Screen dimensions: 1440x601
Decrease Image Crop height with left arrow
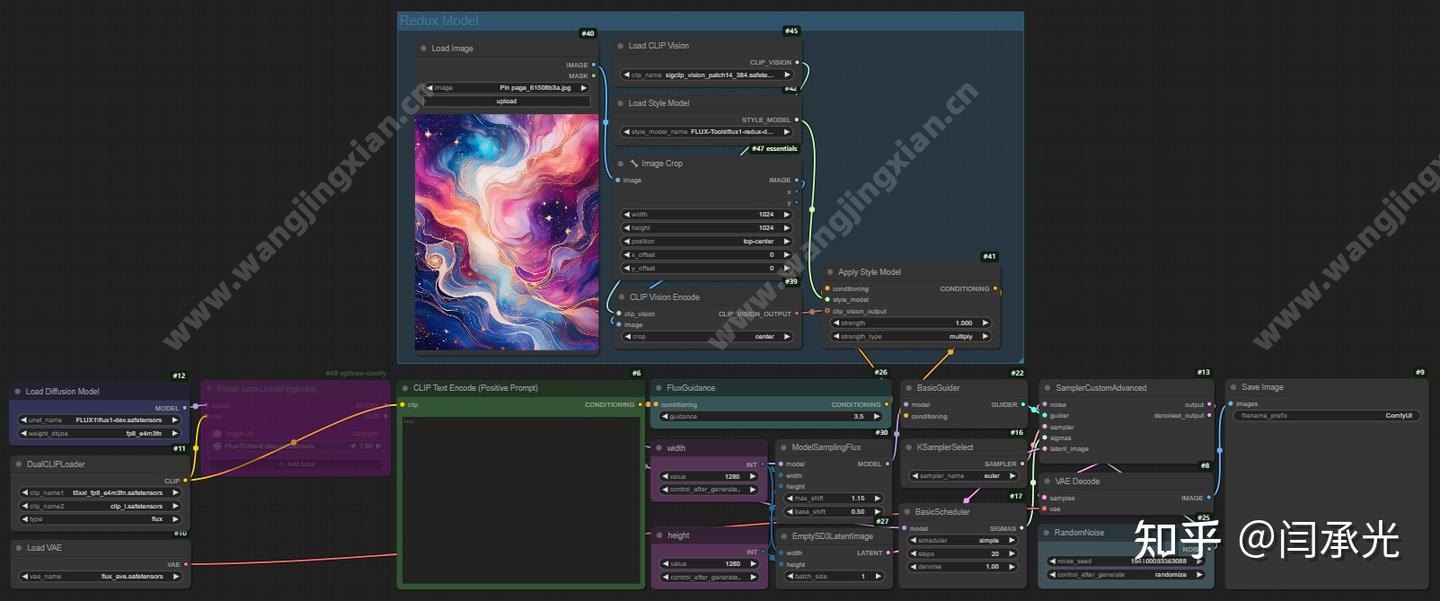coord(628,228)
